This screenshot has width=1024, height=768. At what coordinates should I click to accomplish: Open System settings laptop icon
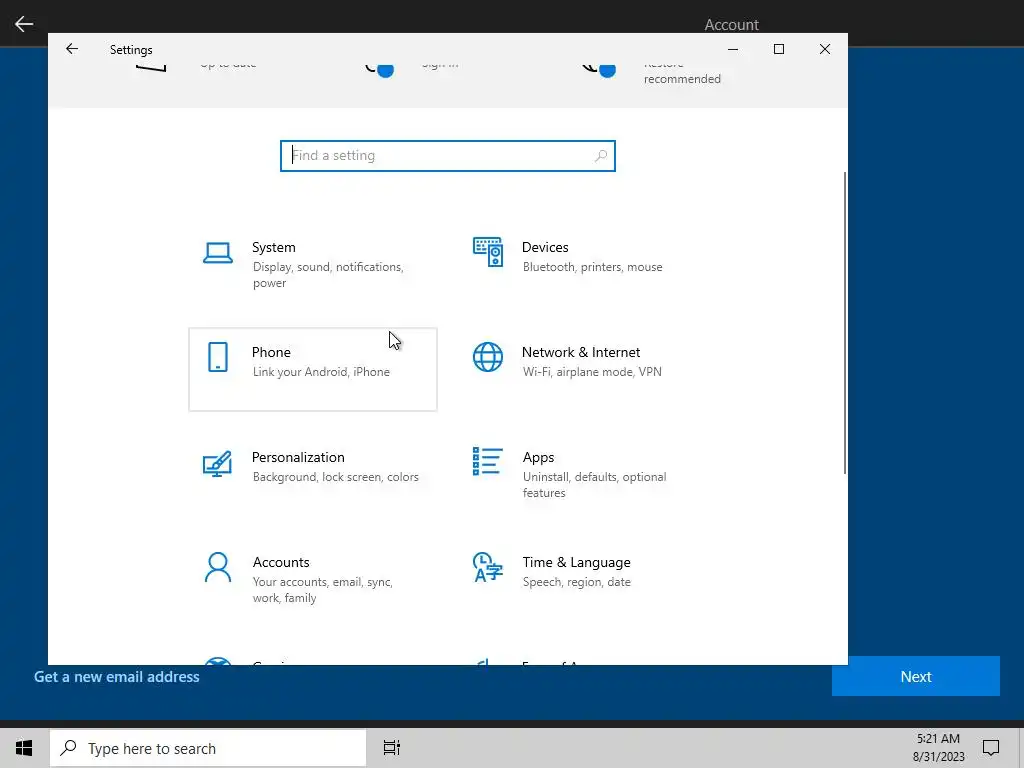[x=217, y=253]
